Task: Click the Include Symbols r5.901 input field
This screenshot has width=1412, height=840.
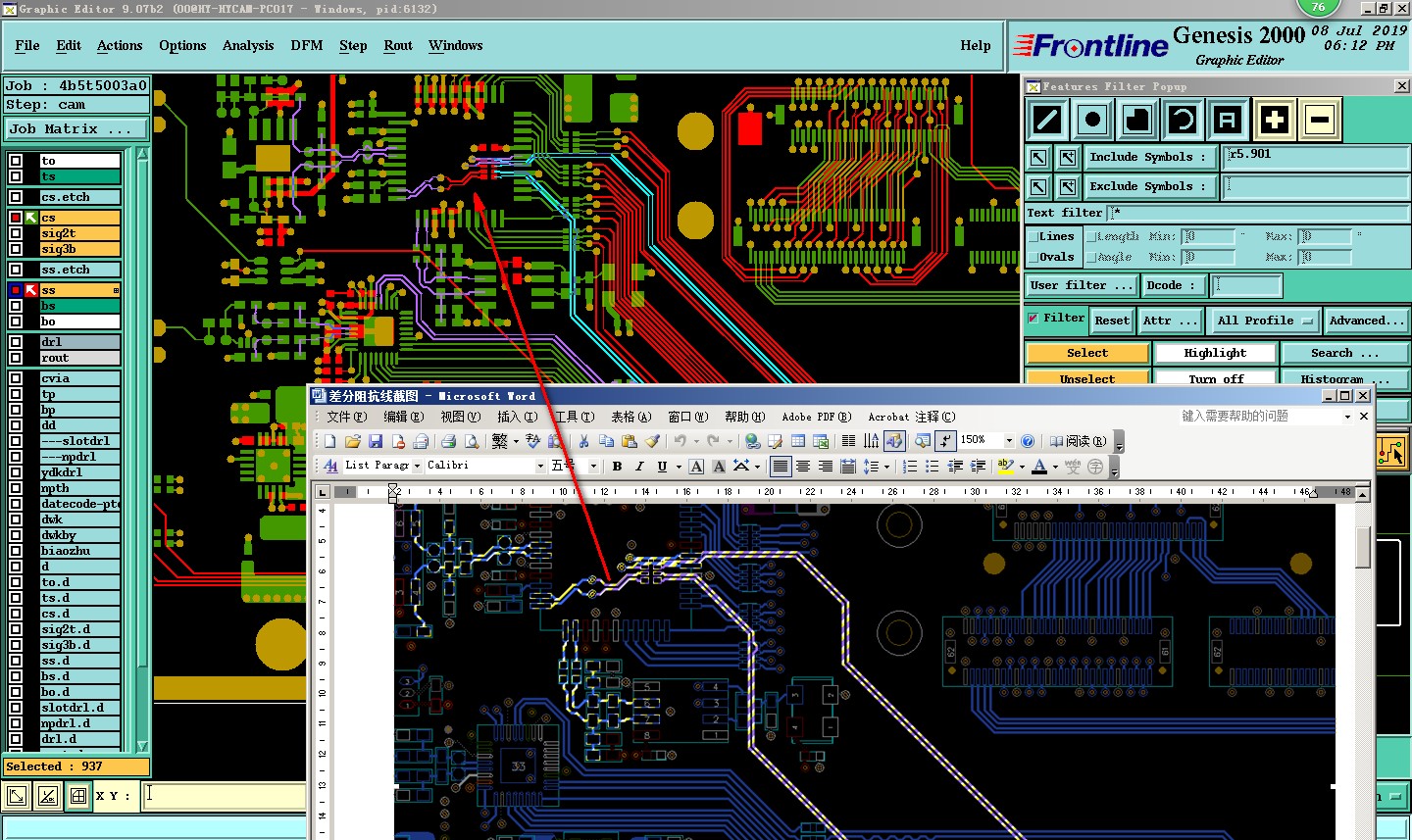Action: coord(1318,157)
